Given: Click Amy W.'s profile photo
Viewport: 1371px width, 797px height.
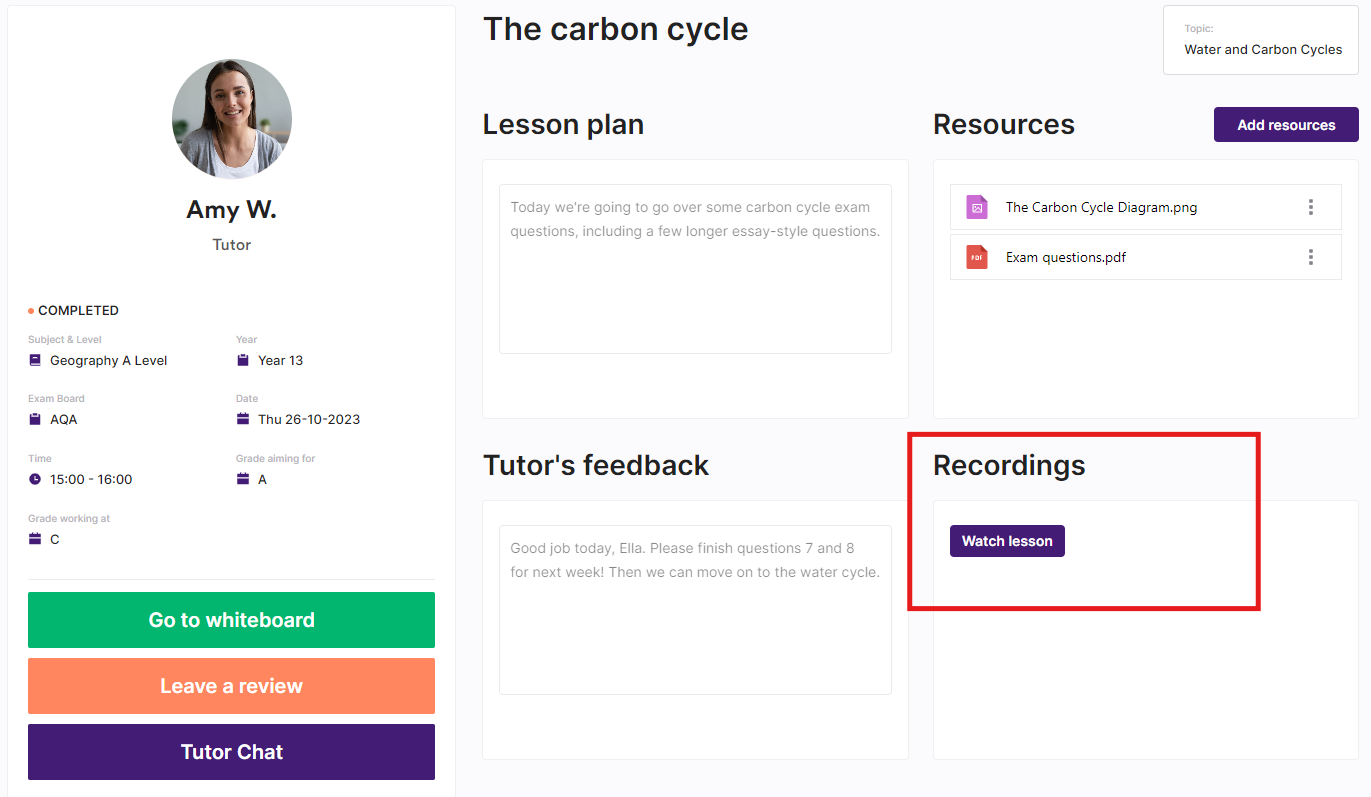Looking at the screenshot, I should 232,119.
